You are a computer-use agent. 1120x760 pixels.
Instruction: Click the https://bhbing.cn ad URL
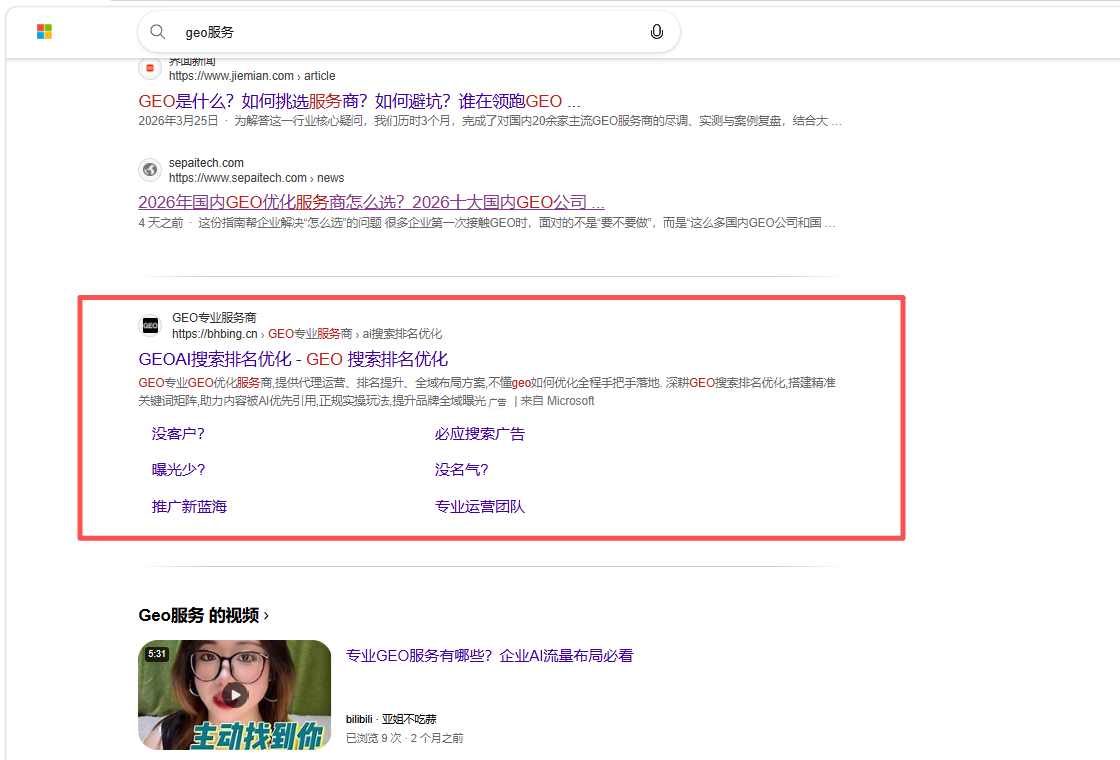coord(214,334)
